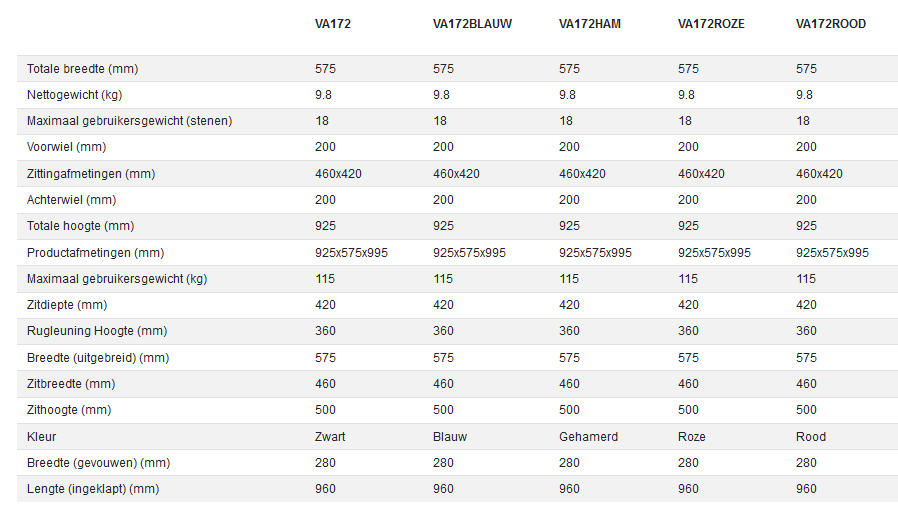Select the Zittingafmetingen (mm) row label

pos(91,174)
